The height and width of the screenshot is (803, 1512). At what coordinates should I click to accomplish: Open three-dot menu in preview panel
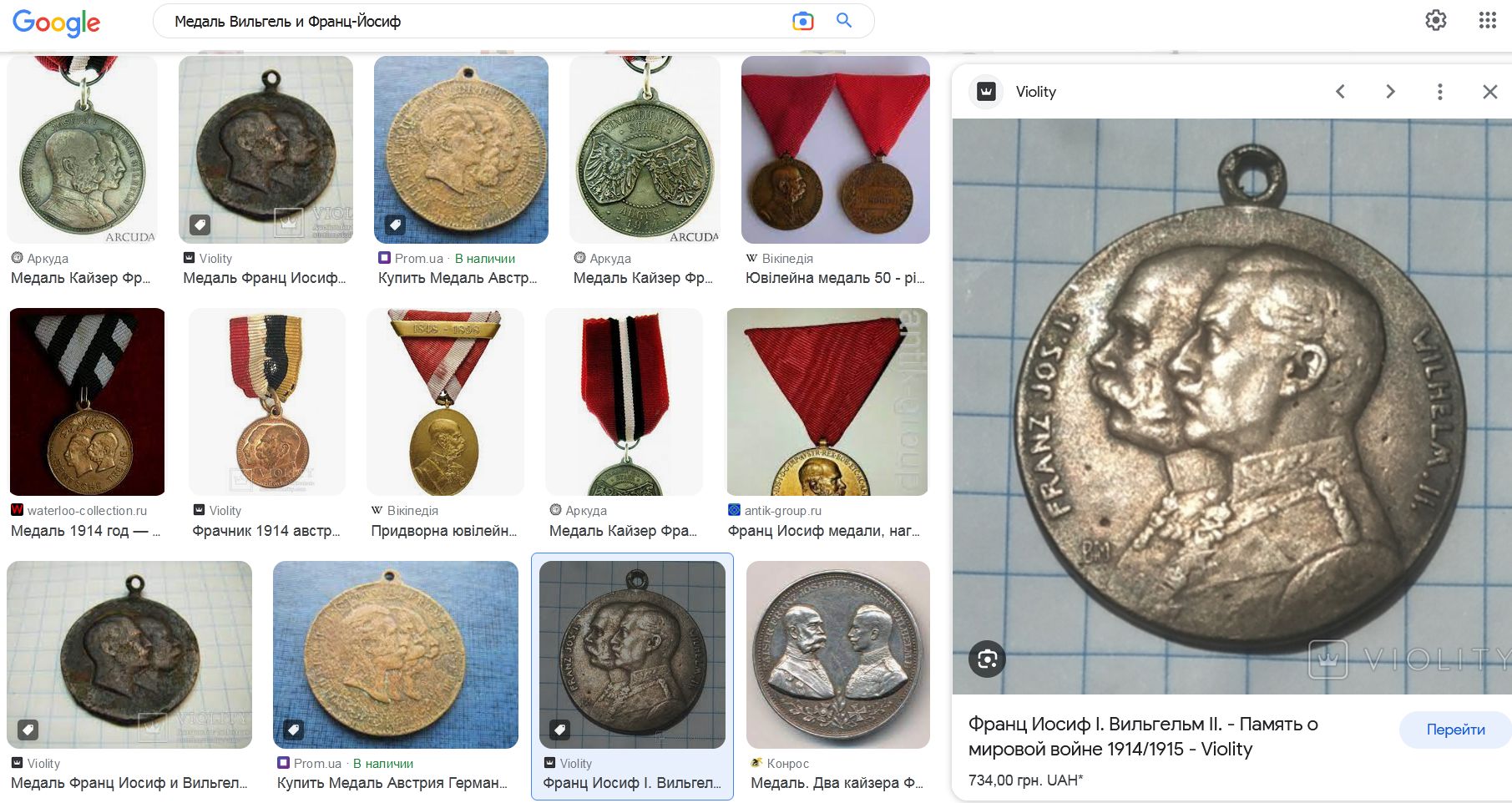pos(1439,92)
